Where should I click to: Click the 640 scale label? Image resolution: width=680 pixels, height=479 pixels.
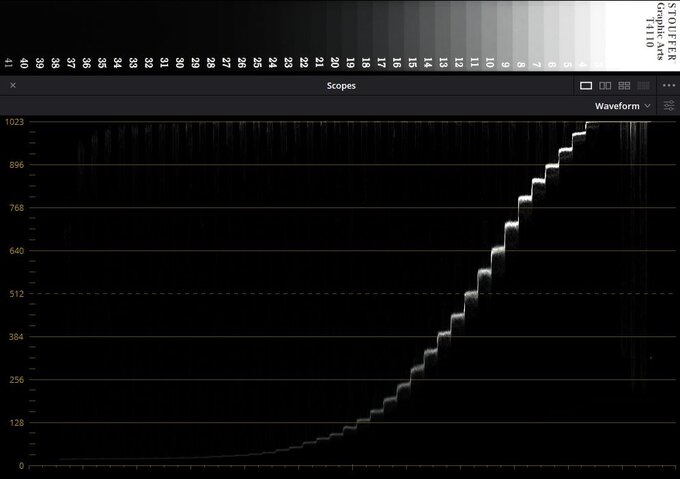(16, 251)
